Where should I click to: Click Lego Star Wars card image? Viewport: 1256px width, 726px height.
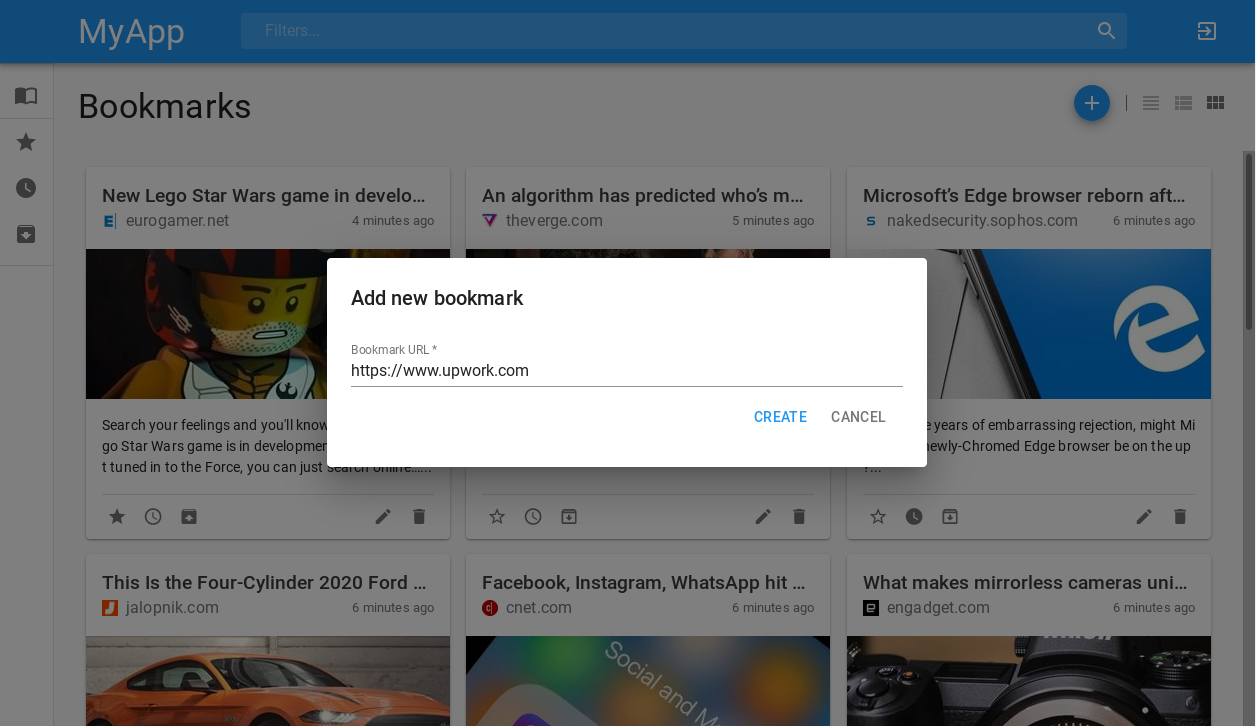pos(206,324)
